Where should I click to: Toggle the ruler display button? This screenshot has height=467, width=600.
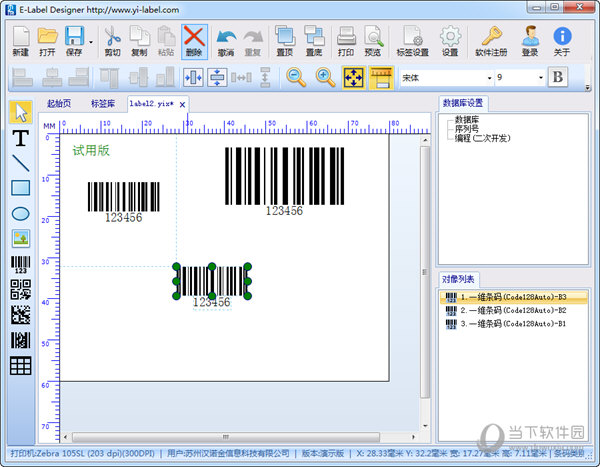point(381,78)
